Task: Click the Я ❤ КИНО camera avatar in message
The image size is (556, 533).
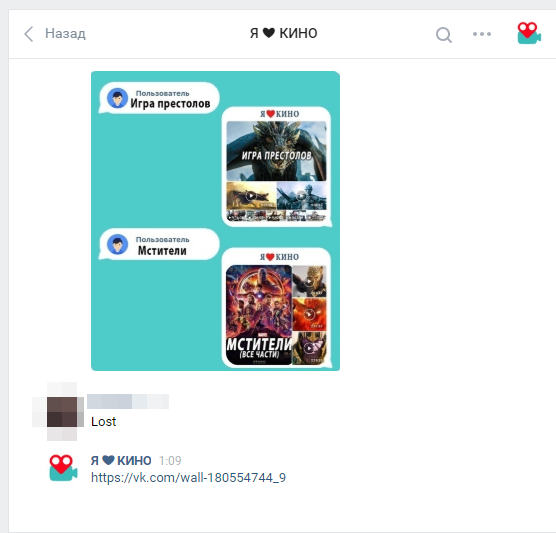Action: [x=63, y=468]
